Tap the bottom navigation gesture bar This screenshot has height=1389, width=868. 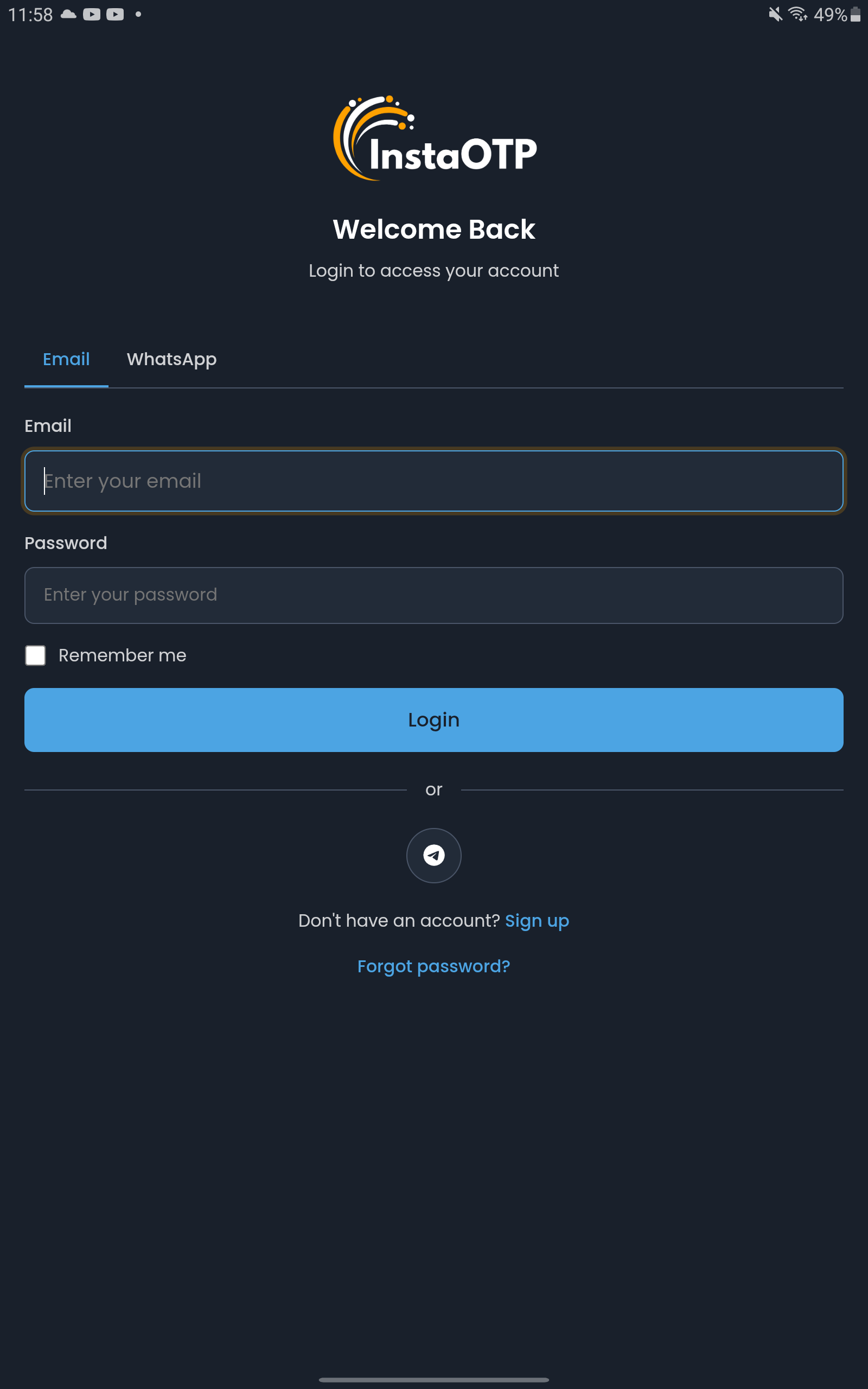pos(433,1379)
